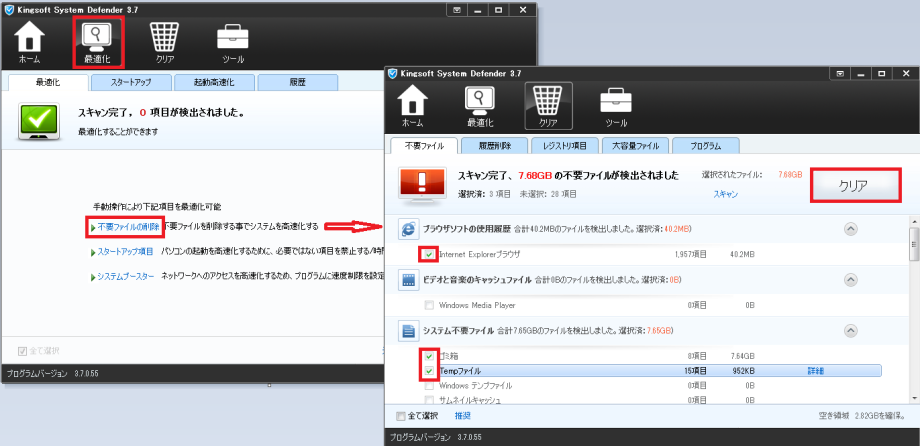Enable the Windows Media Player checkbox

429,304
